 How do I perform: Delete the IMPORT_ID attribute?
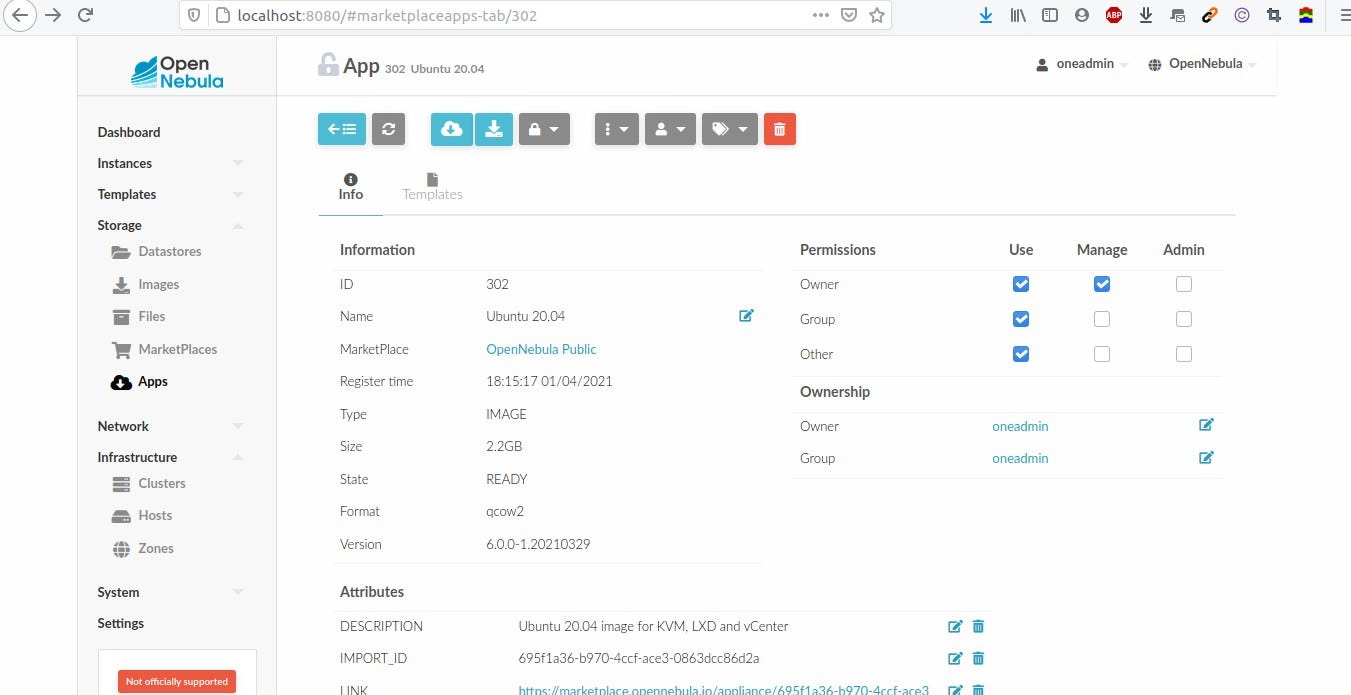[978, 658]
